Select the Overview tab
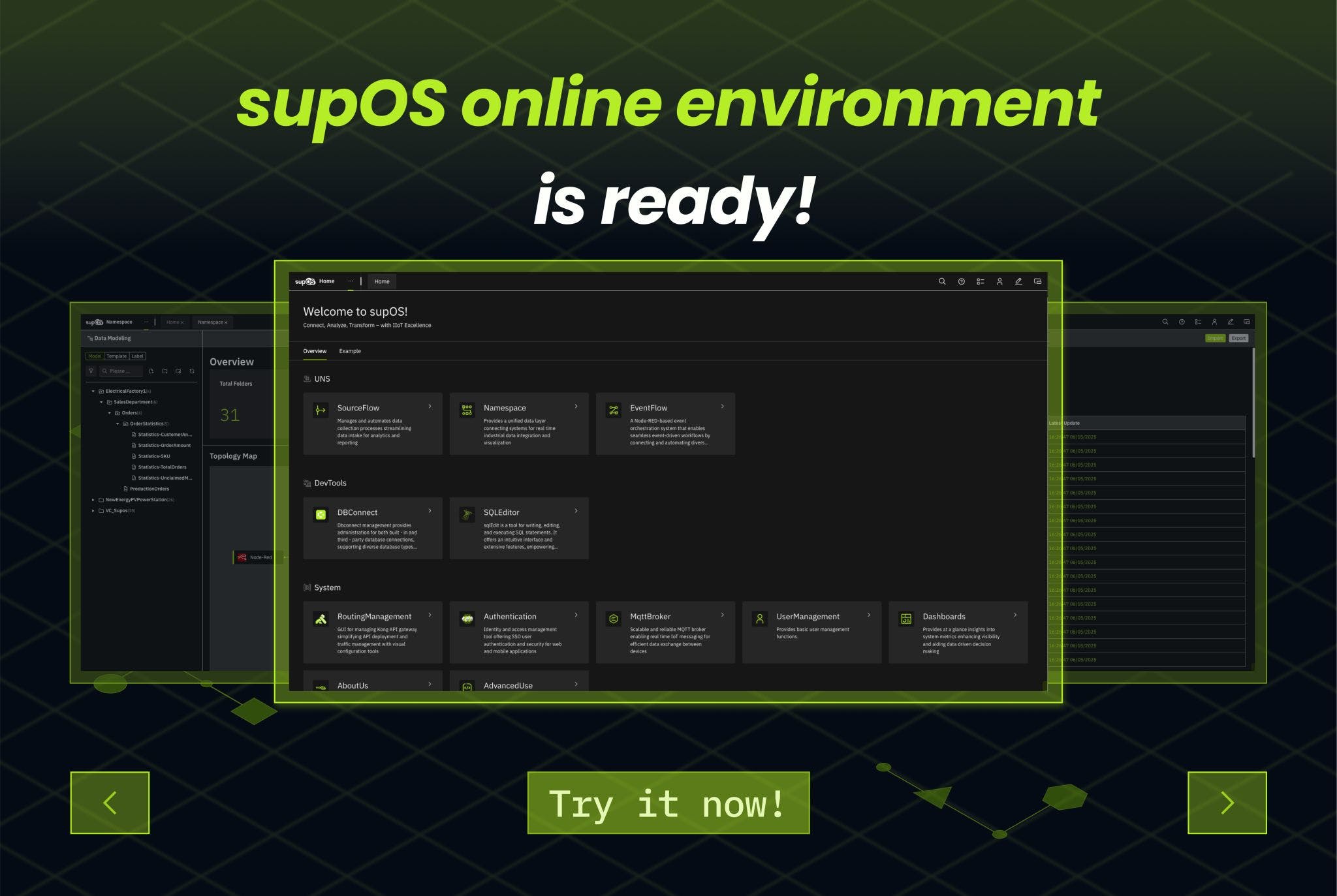1337x896 pixels. [x=315, y=351]
